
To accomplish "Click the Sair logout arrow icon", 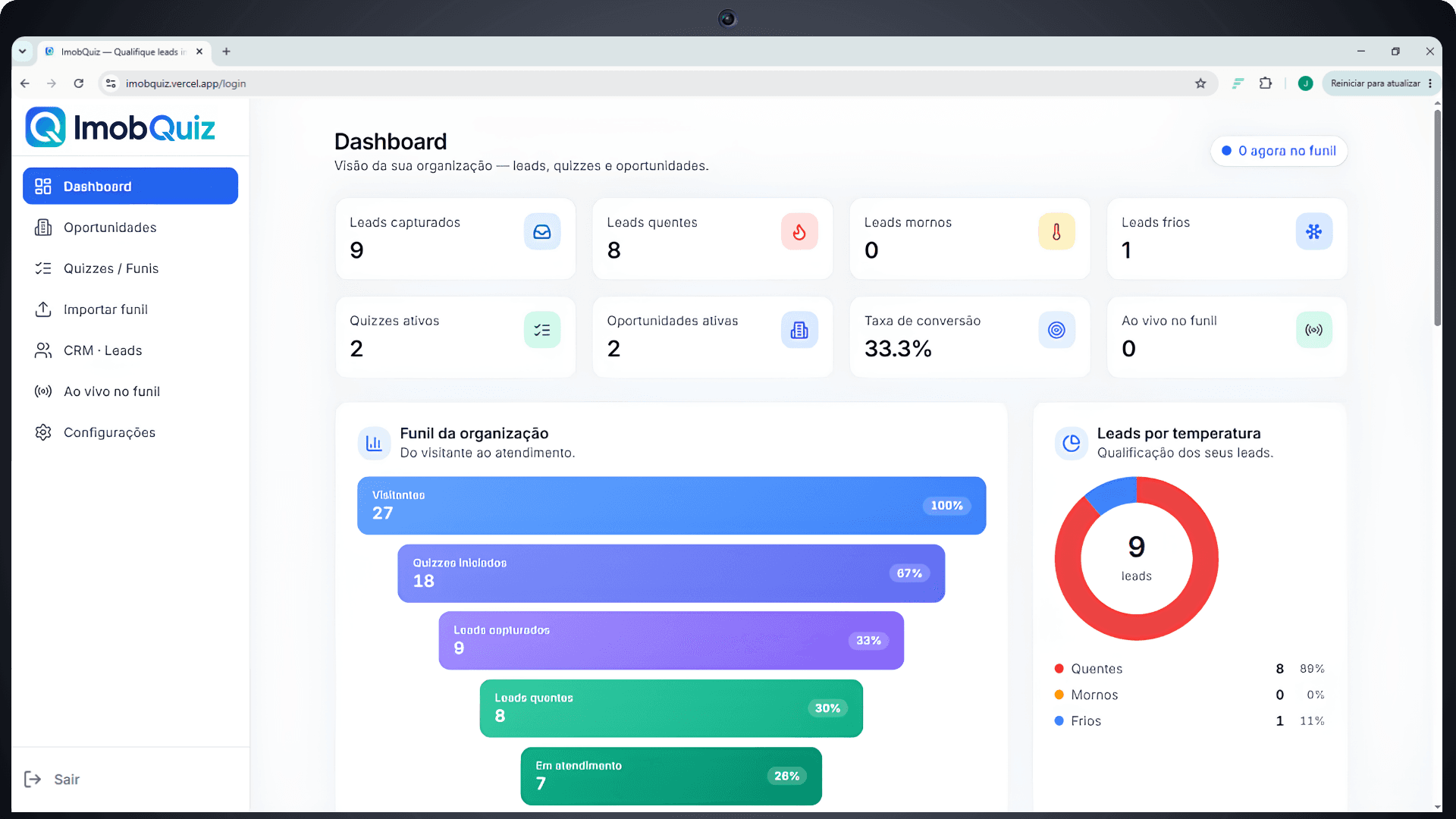I will (33, 779).
